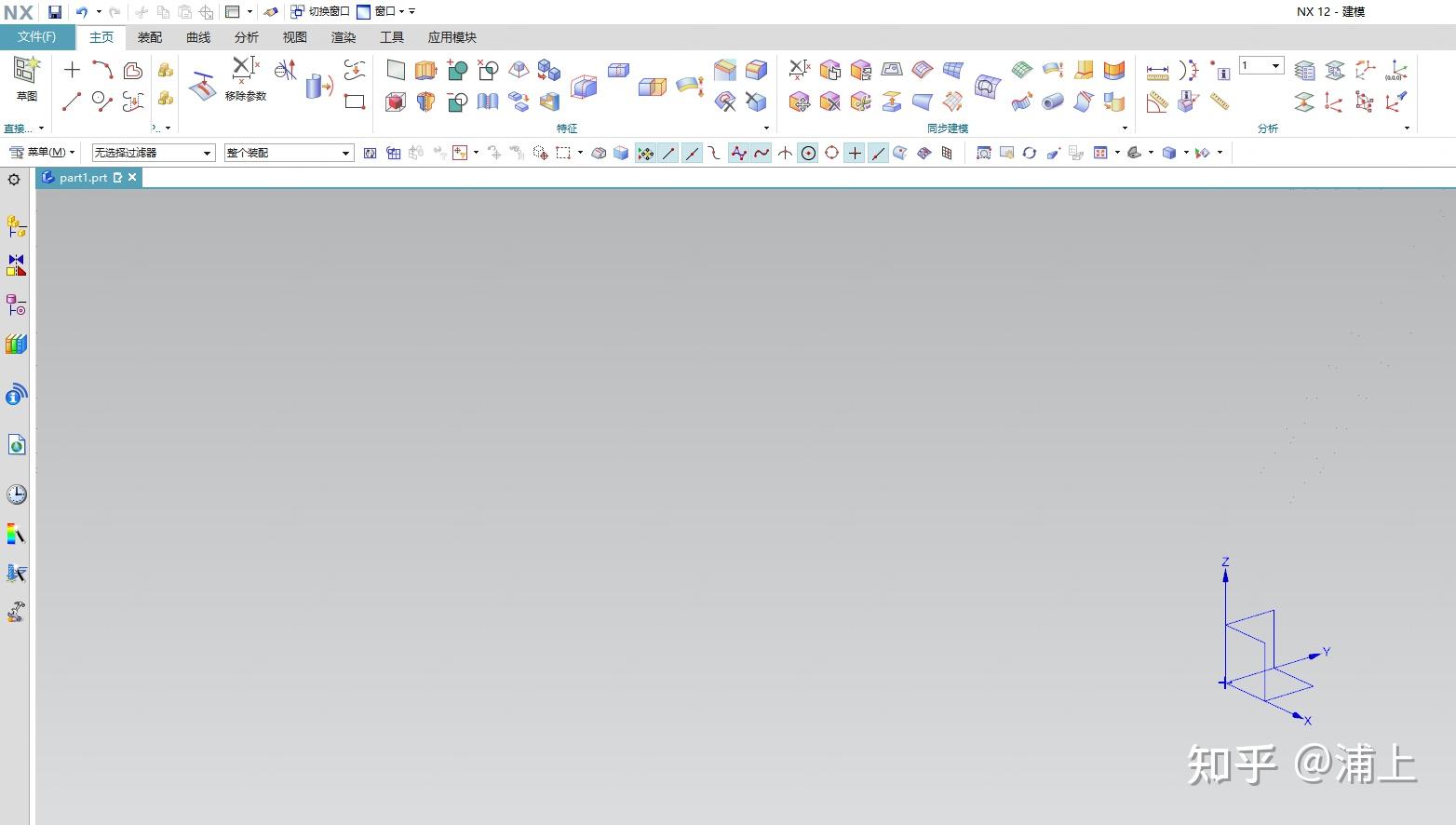
Task: Open the selection scope dropdown (整个装配)
Action: [x=289, y=153]
